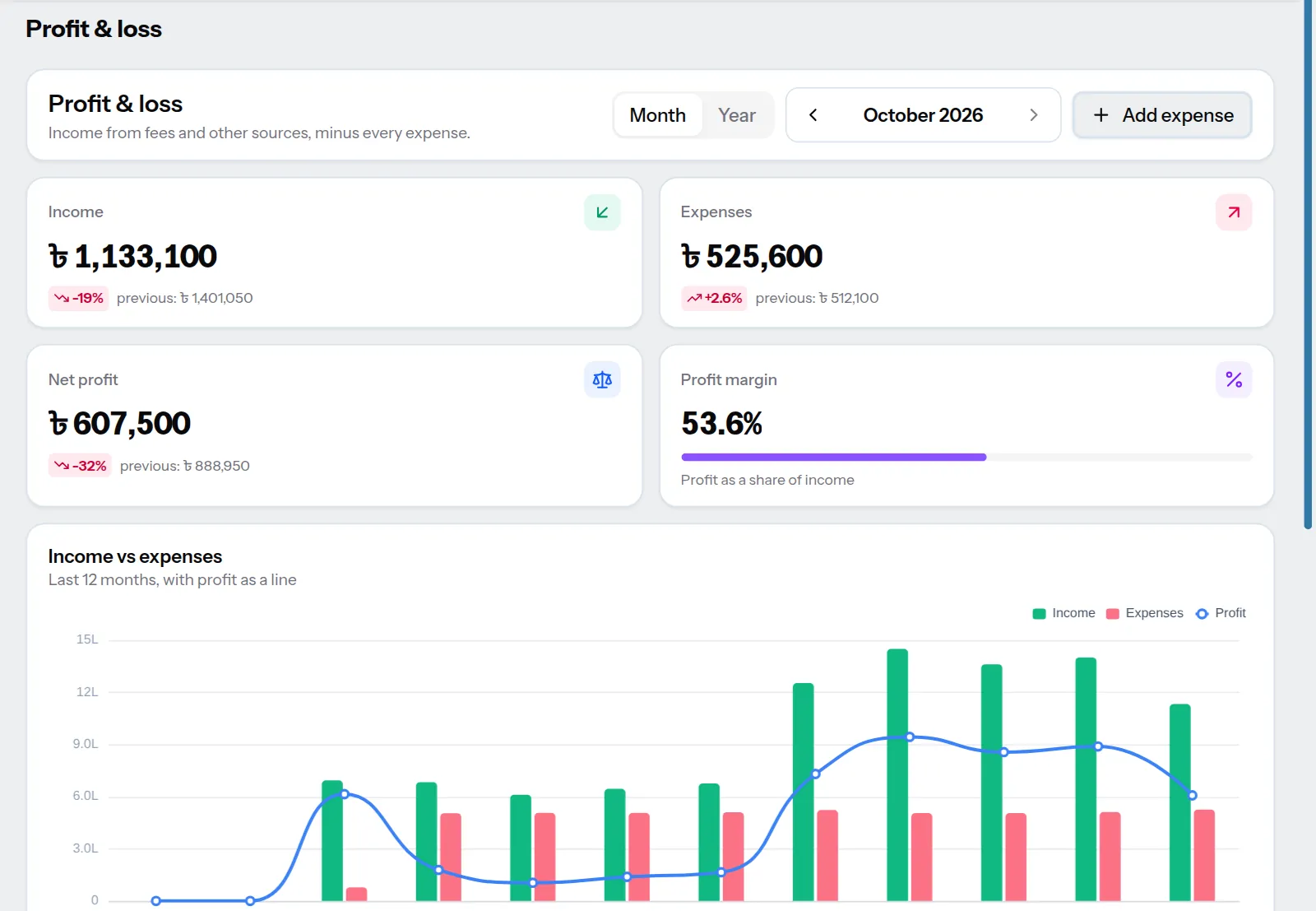Screen dimensions: 1316x911
Task: Click the 53.6% profit margin value
Action: [722, 424]
